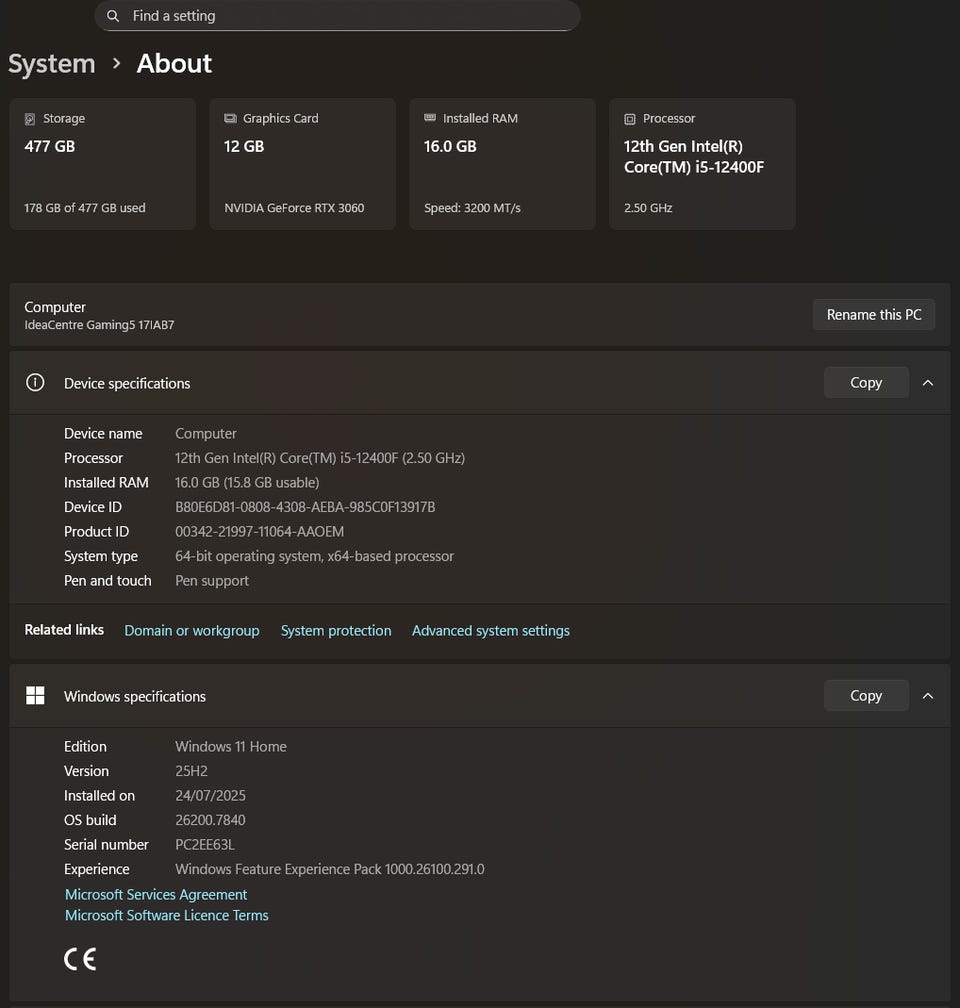Click the Find a setting search box
The image size is (960, 1008).
coord(340,16)
